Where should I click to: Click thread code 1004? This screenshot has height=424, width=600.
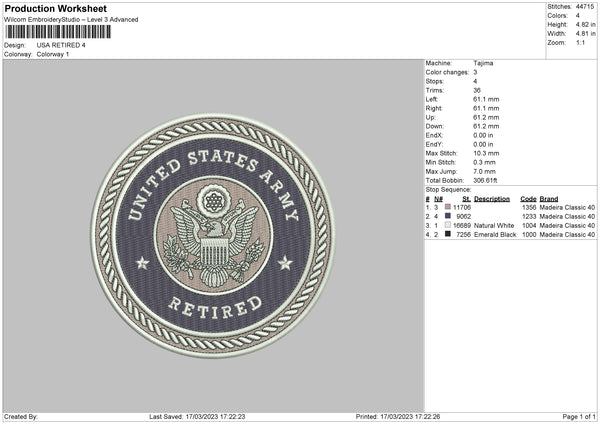529,226
